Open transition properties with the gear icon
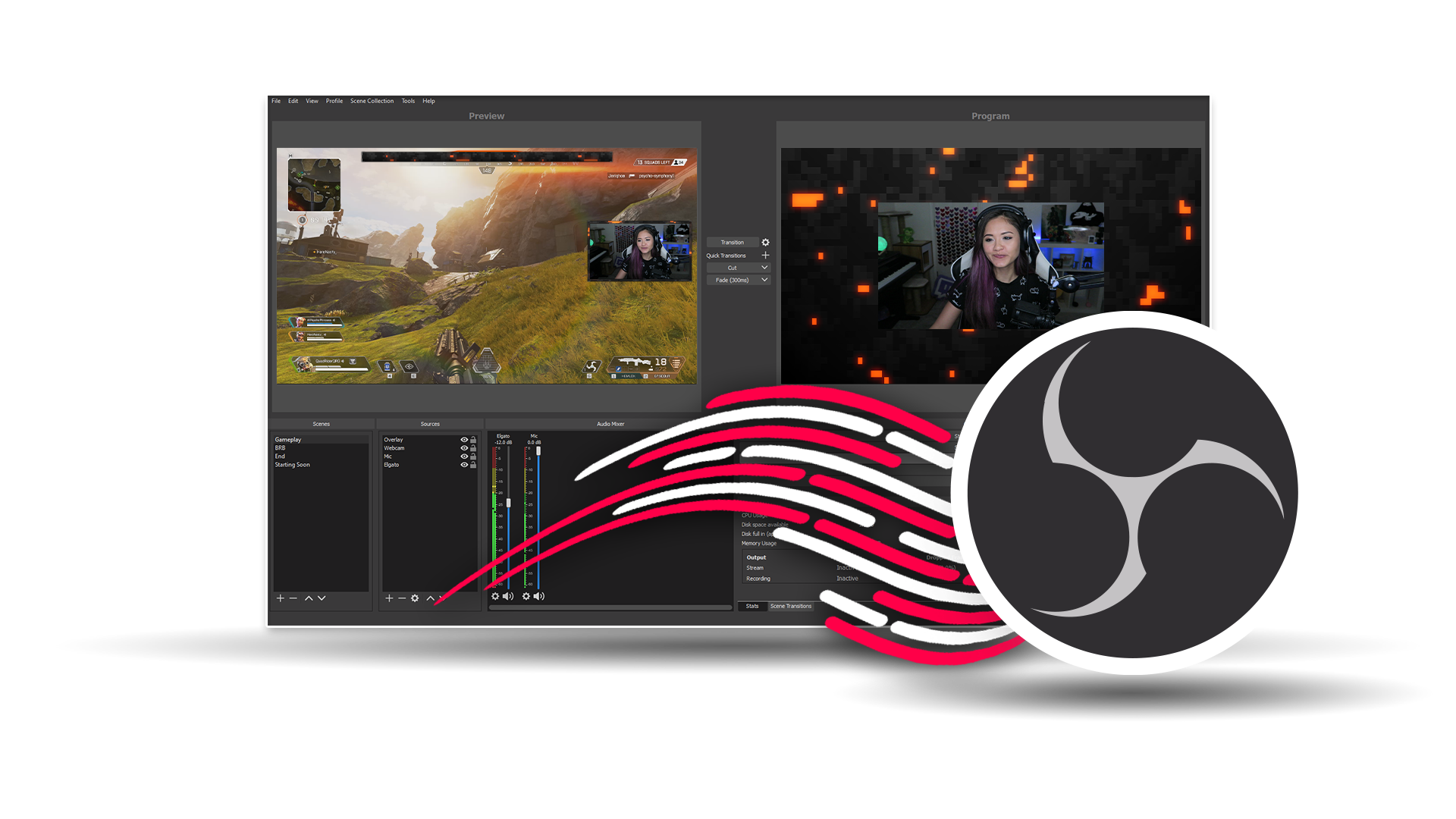1456x819 pixels. (x=765, y=241)
